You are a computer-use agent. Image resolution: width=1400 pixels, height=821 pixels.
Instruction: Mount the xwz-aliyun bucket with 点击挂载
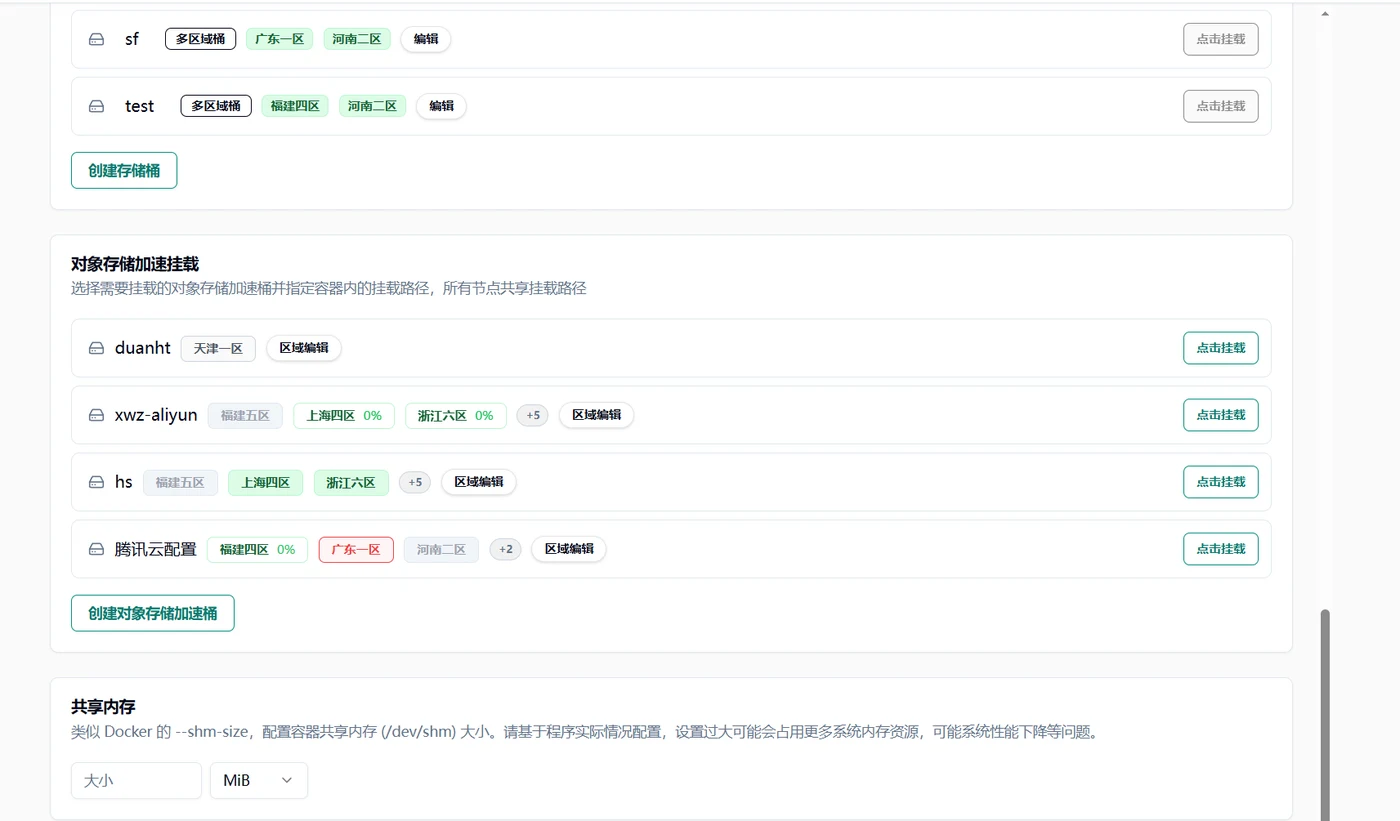click(x=1221, y=415)
